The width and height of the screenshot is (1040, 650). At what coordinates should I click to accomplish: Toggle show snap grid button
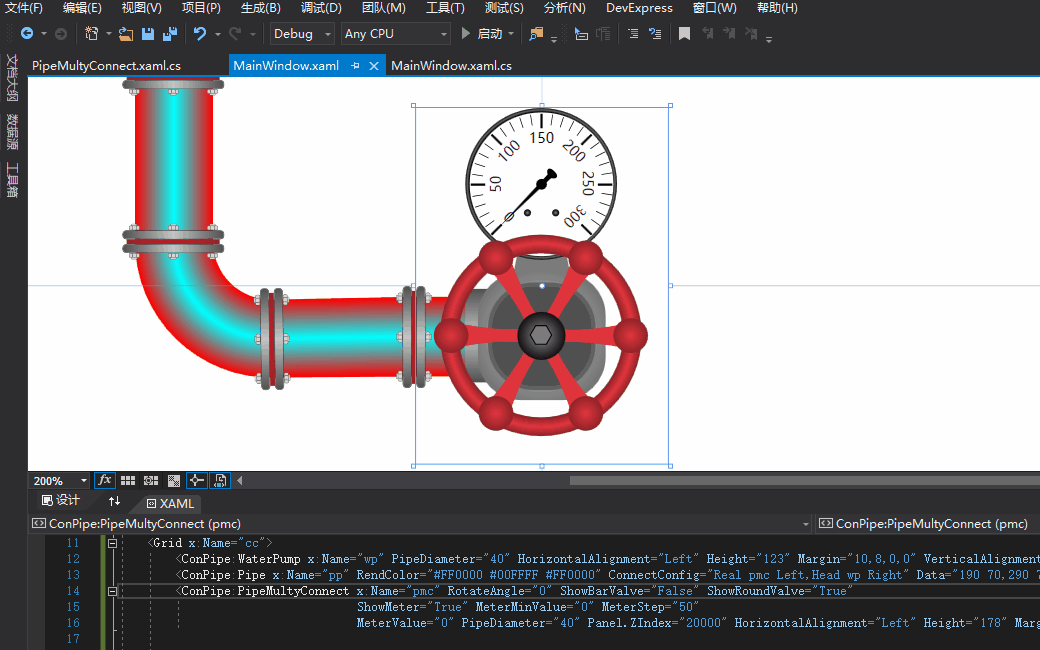point(128,480)
